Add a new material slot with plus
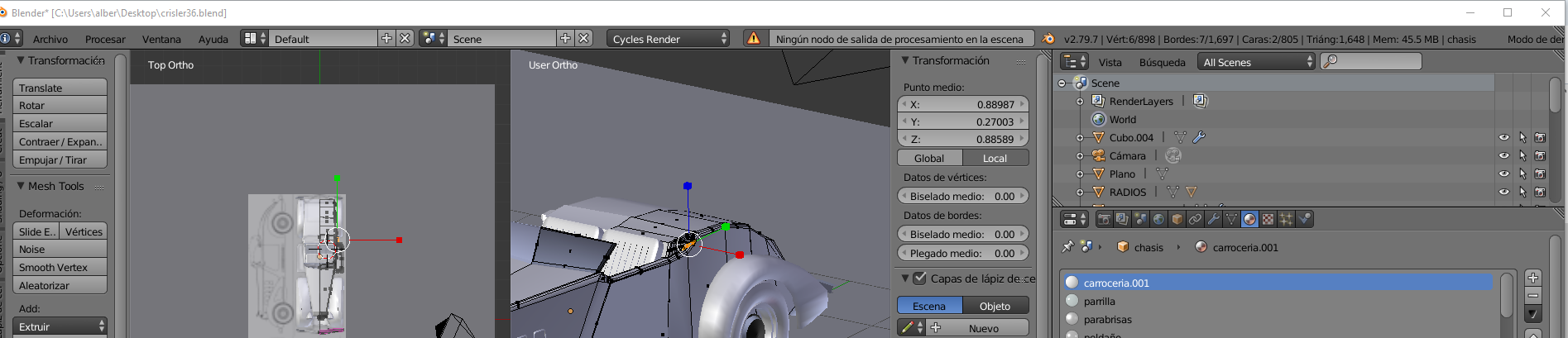The height and width of the screenshot is (338, 1568). [1532, 278]
